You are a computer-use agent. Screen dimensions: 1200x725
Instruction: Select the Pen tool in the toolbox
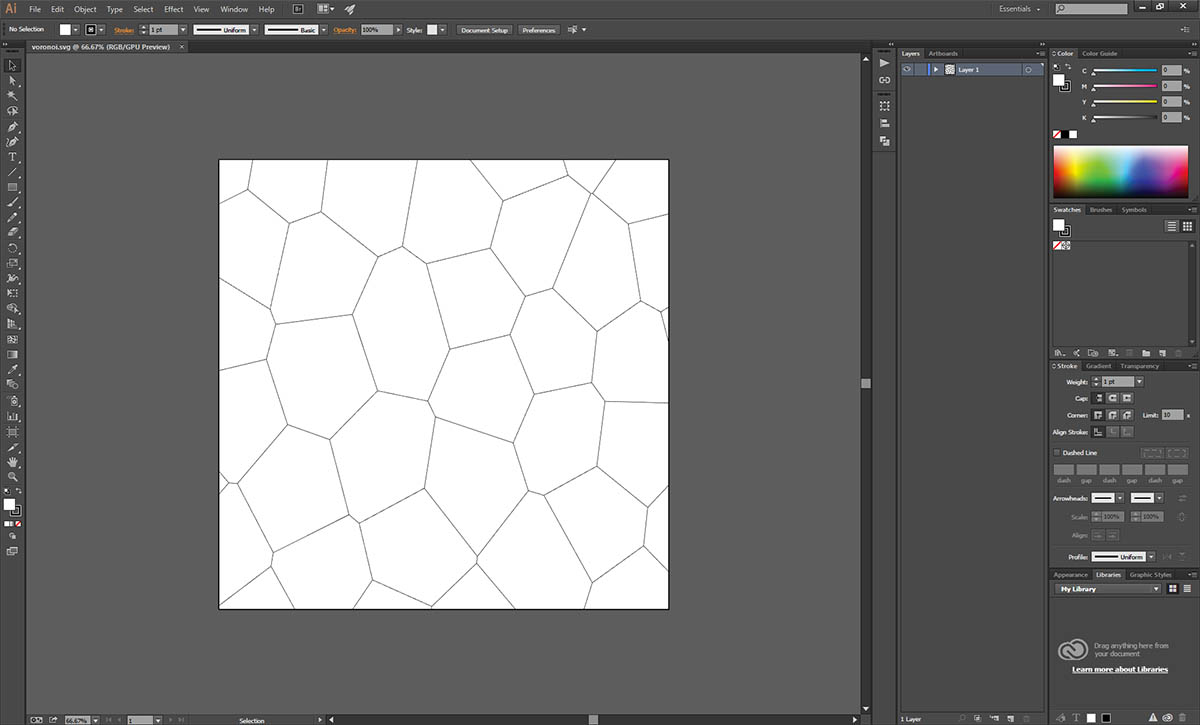click(x=13, y=127)
